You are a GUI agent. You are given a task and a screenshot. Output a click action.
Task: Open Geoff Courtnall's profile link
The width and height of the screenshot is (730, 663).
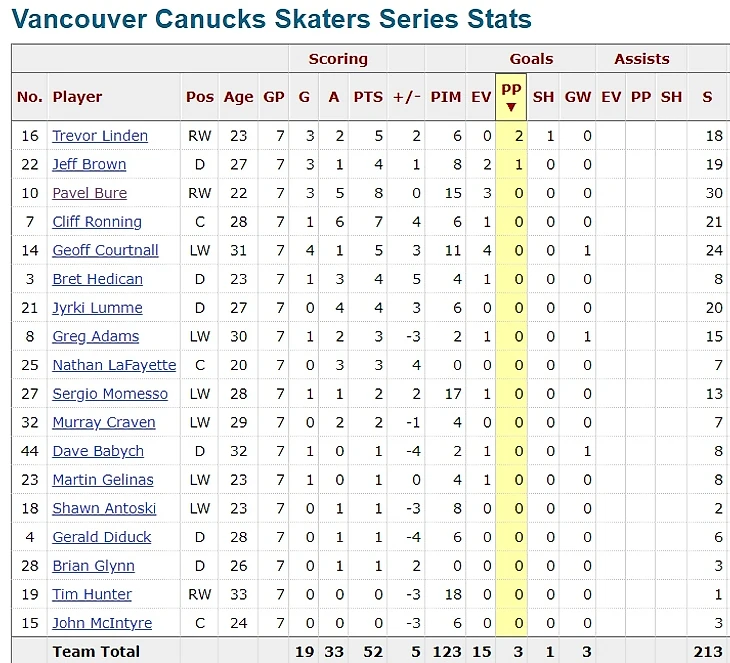[x=105, y=250]
